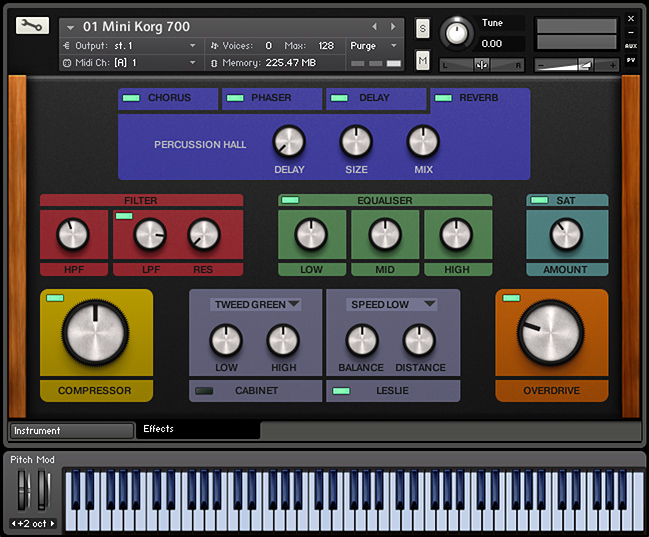
Task: Click the Mute (M) button
Action: (422, 60)
